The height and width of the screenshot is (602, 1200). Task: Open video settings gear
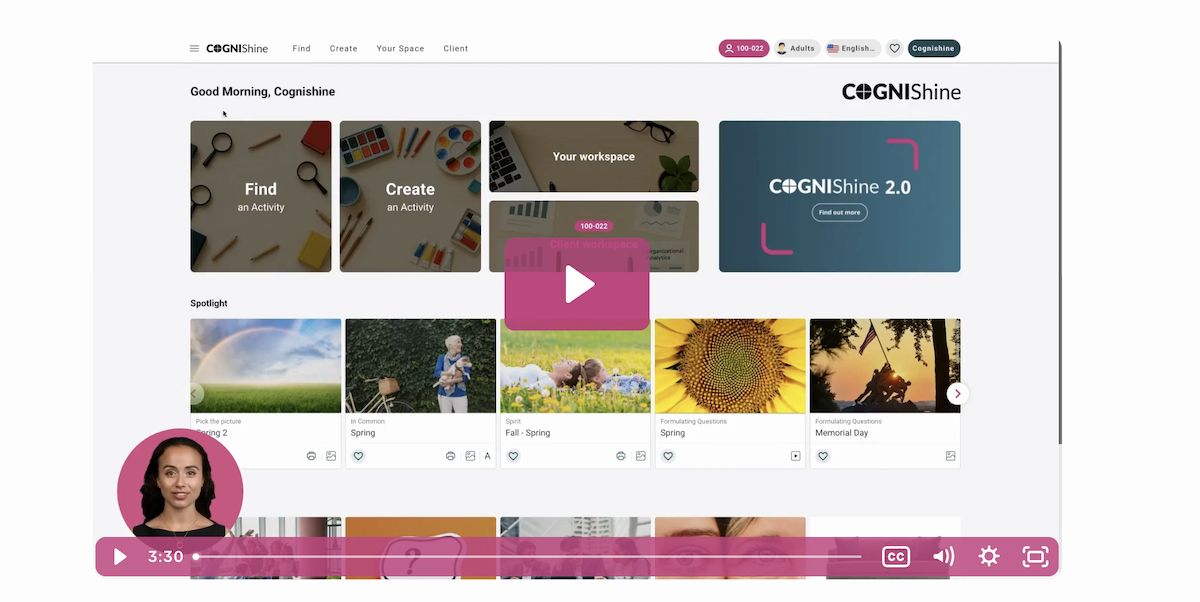coord(989,557)
